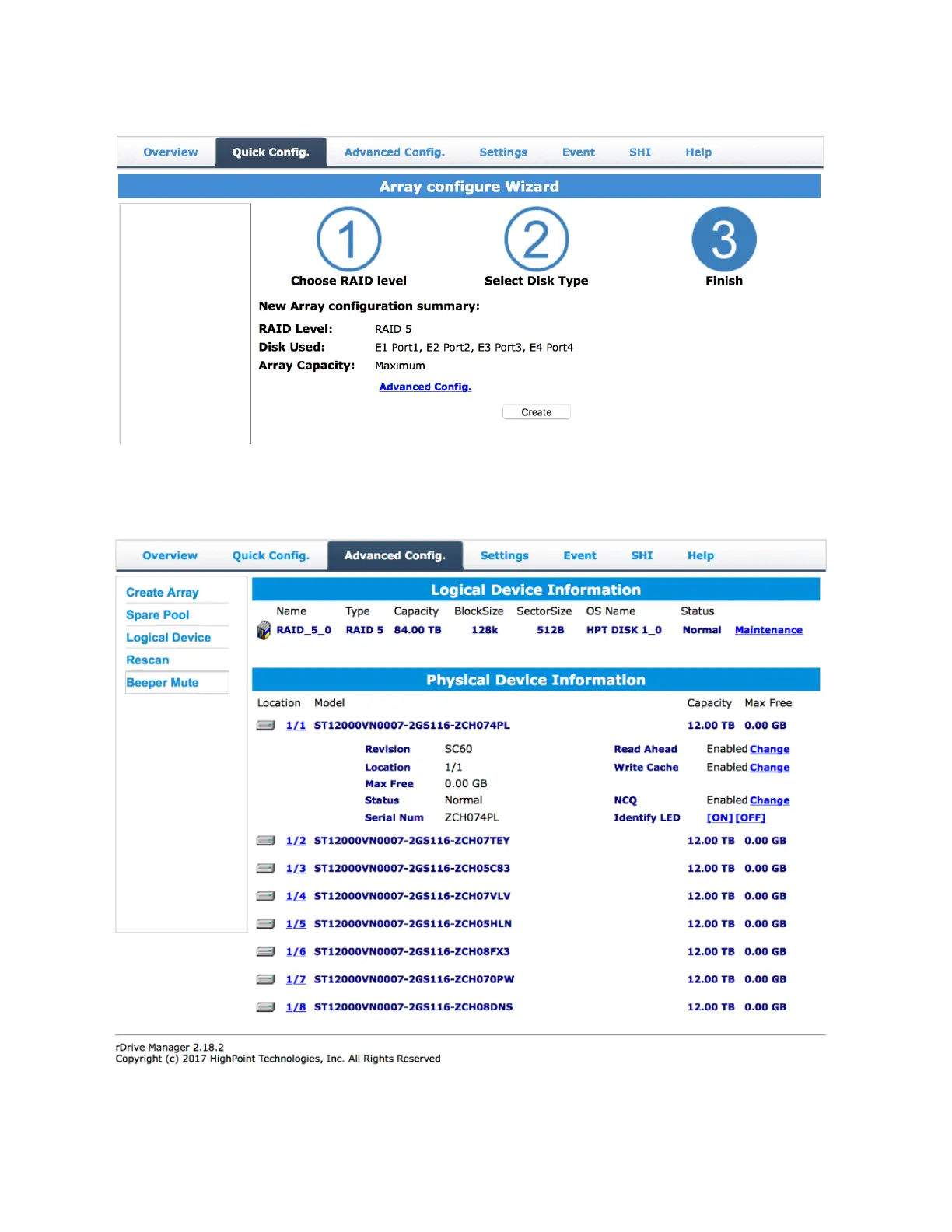Switch to the SHI tab in upper bar
The height and width of the screenshot is (1232, 952).
click(640, 152)
